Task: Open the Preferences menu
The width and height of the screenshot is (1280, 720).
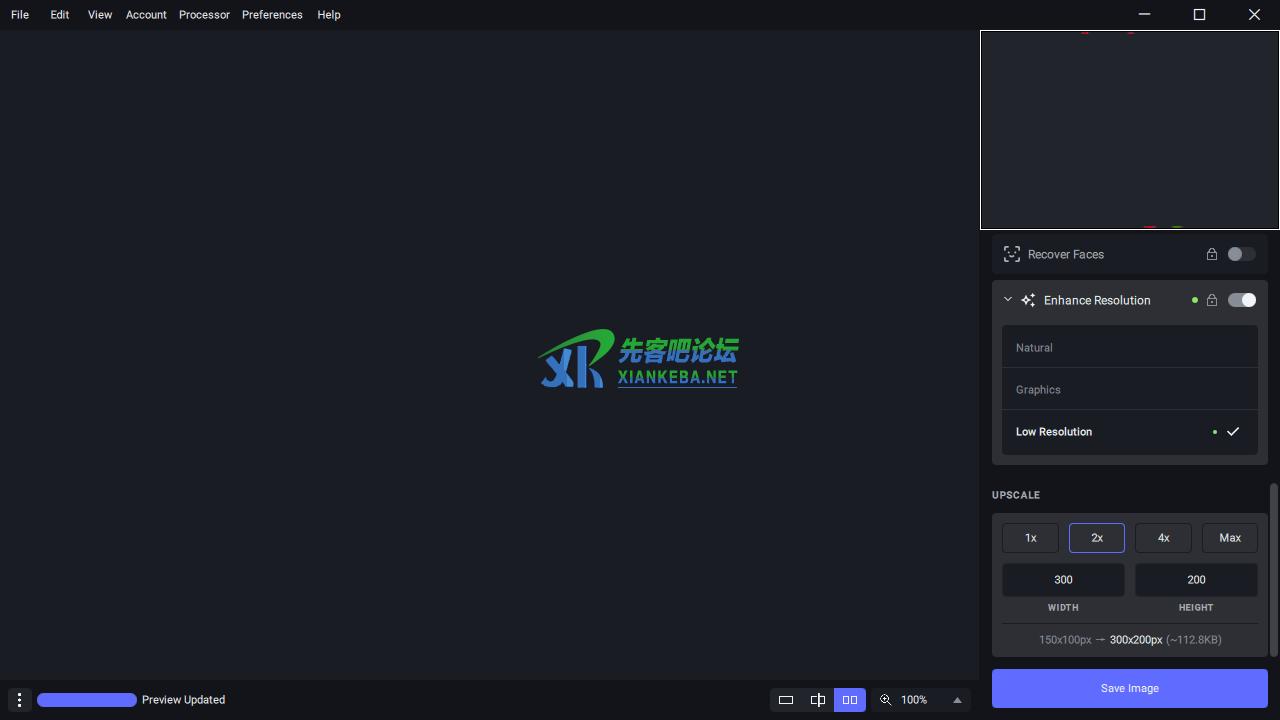Action: (x=272, y=14)
